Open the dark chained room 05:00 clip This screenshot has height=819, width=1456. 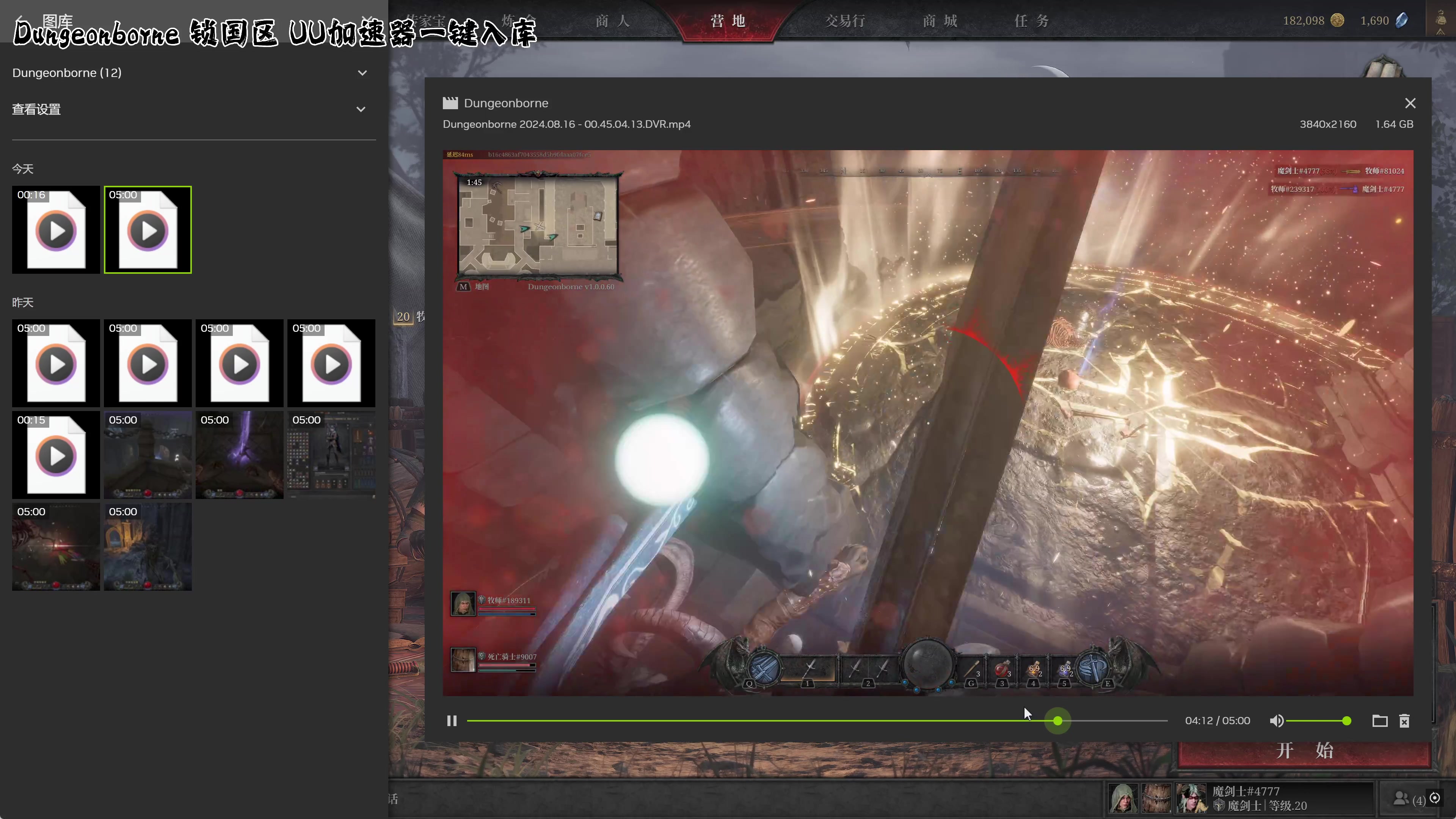coord(147,455)
